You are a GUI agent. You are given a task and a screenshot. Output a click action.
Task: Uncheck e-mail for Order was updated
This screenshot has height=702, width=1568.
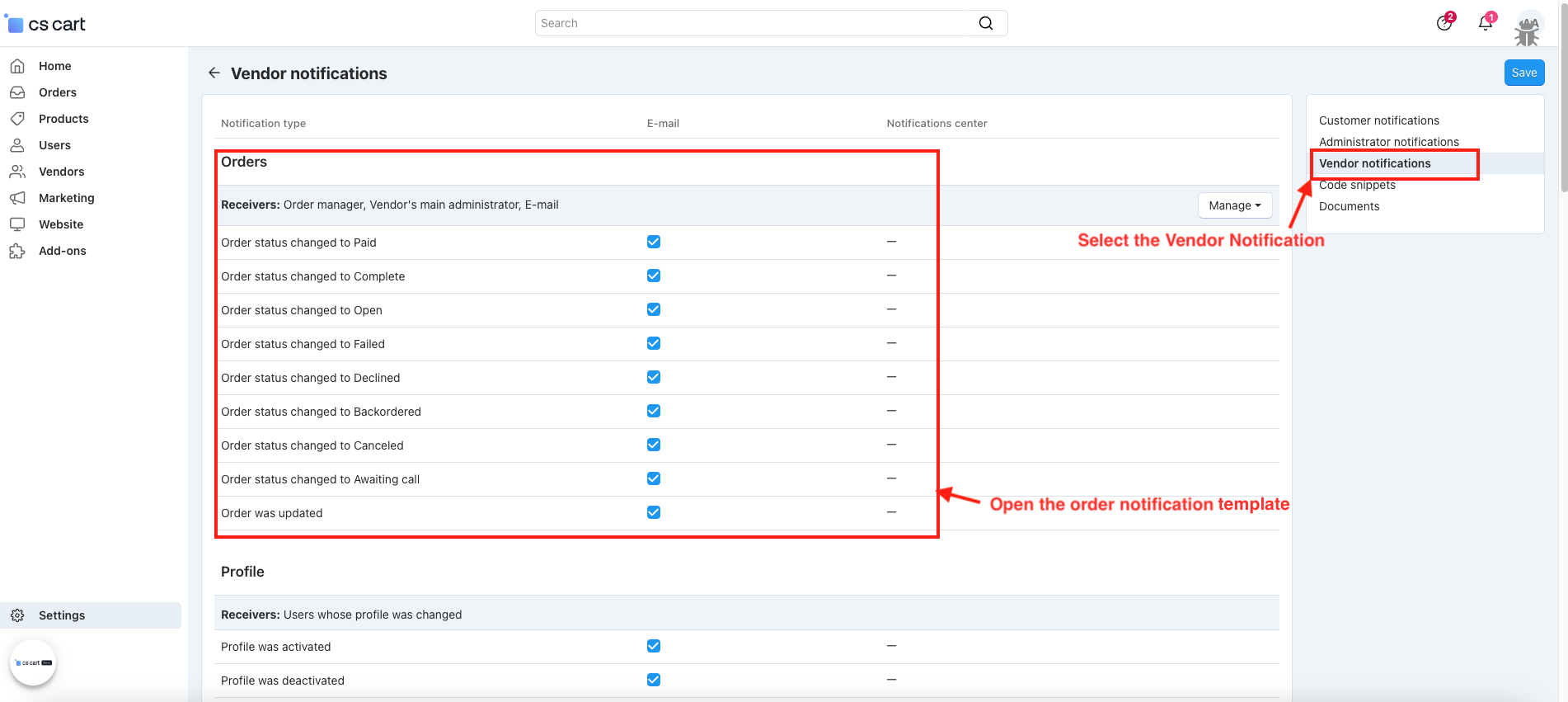pyautogui.click(x=654, y=512)
